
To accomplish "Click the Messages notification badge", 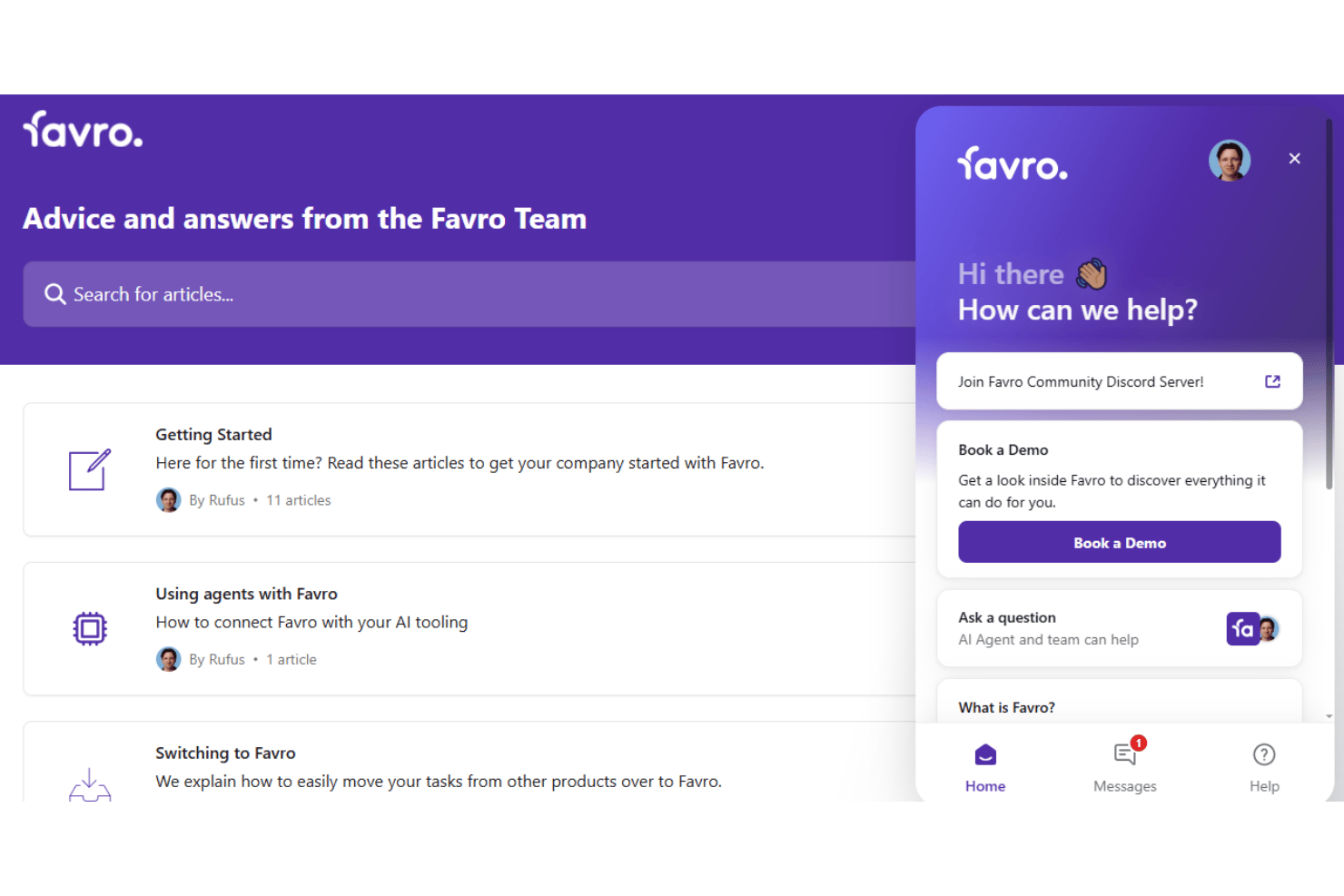I will pos(1139,743).
